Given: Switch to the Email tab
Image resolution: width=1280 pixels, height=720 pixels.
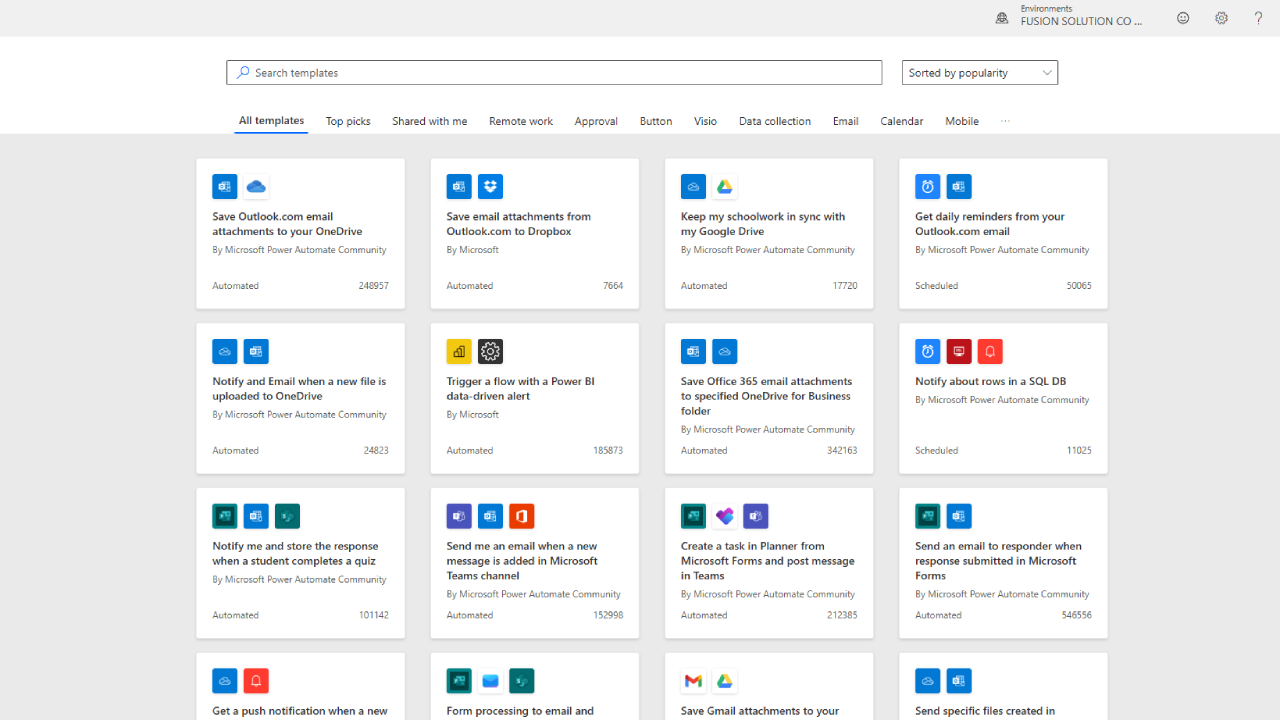Looking at the screenshot, I should click(845, 121).
